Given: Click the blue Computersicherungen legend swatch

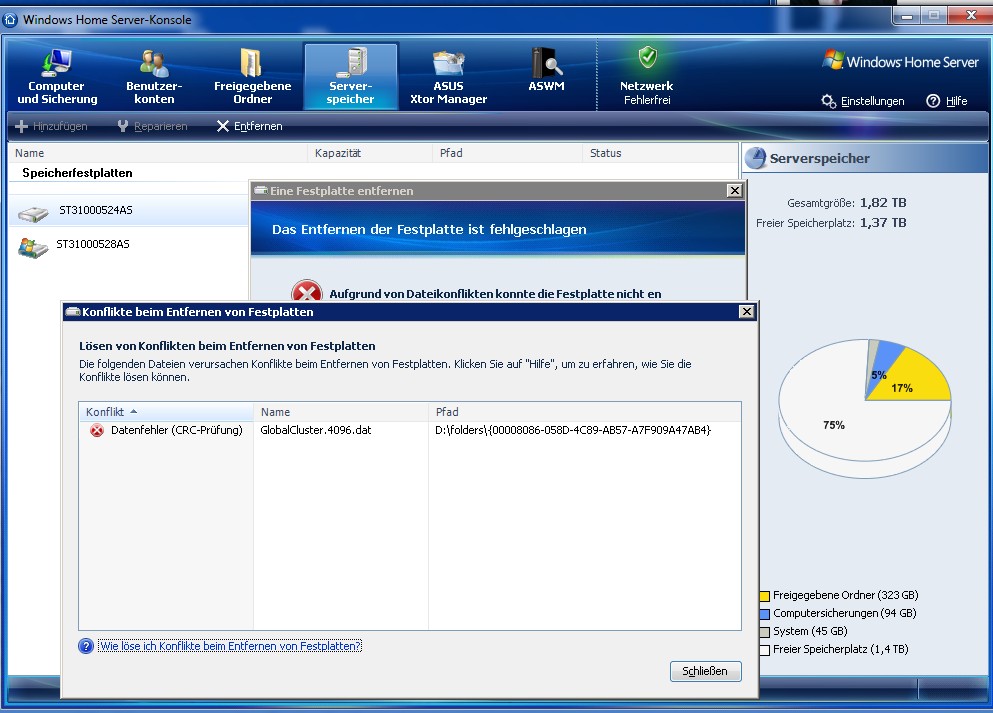Looking at the screenshot, I should 764,614.
